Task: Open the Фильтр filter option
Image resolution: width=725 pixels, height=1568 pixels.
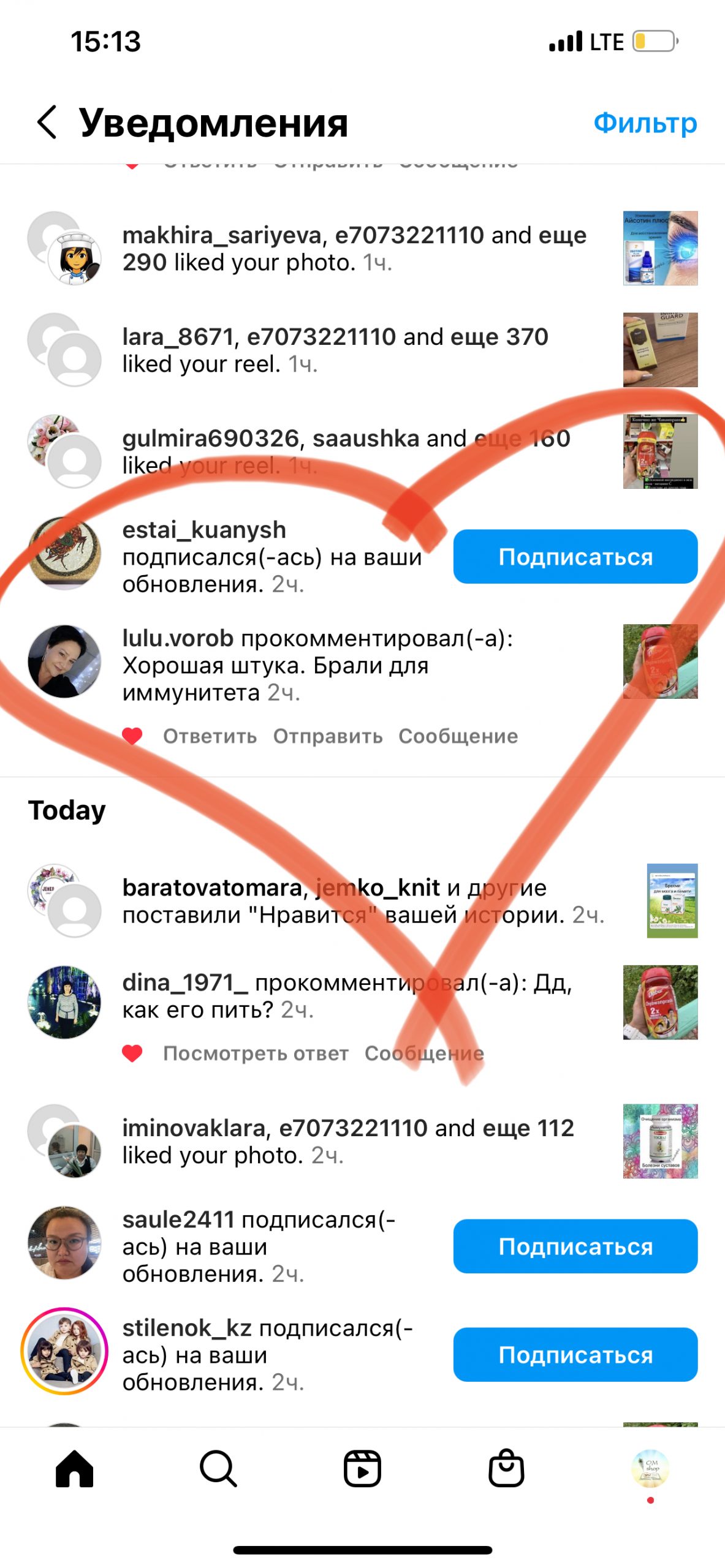Action: pyautogui.click(x=645, y=123)
